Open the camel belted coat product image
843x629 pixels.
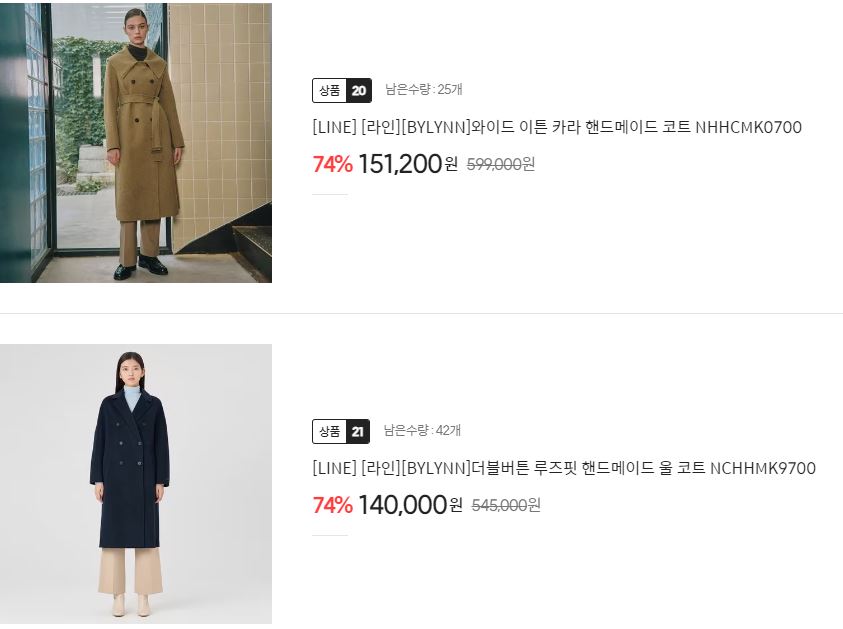click(x=135, y=142)
